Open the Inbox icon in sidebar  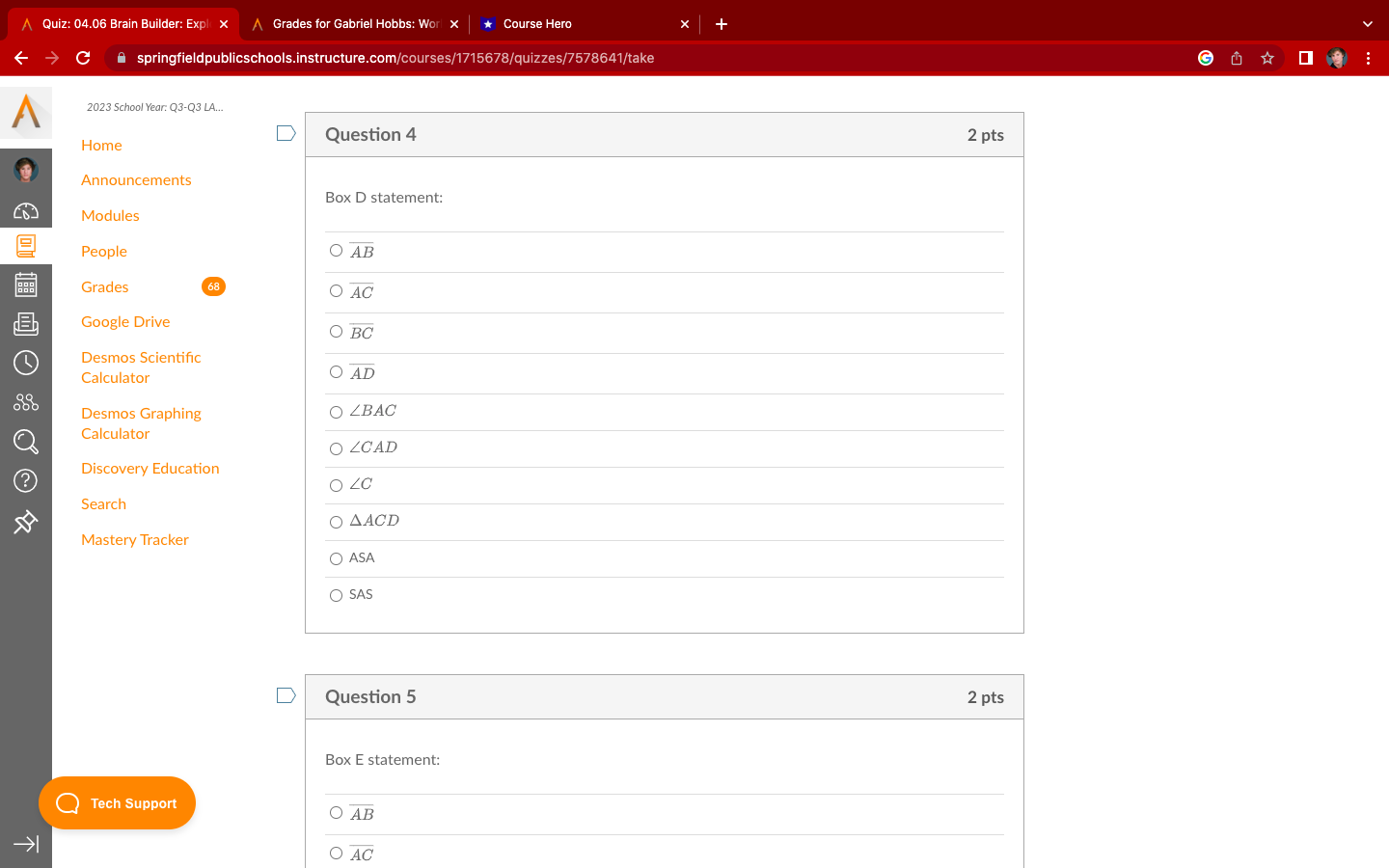pos(26,324)
